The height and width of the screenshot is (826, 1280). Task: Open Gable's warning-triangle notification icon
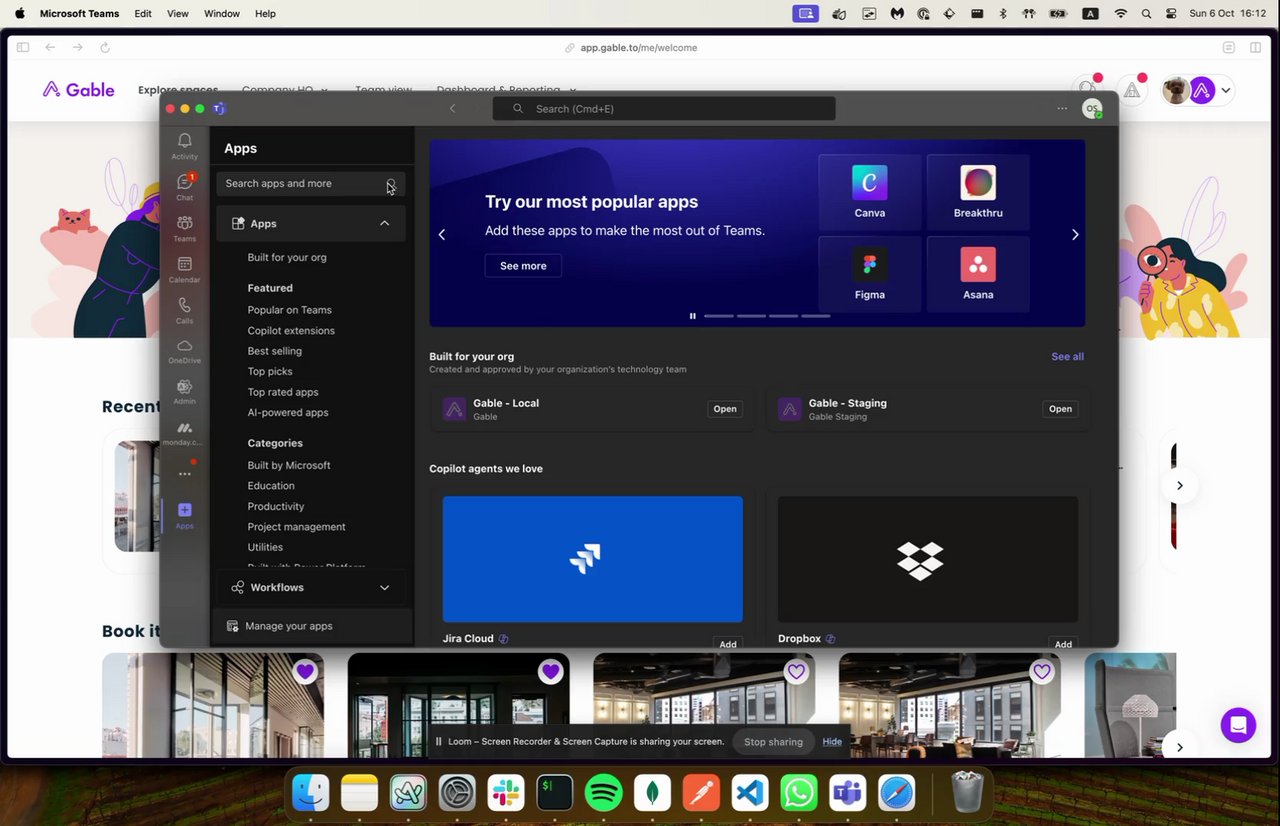1132,90
